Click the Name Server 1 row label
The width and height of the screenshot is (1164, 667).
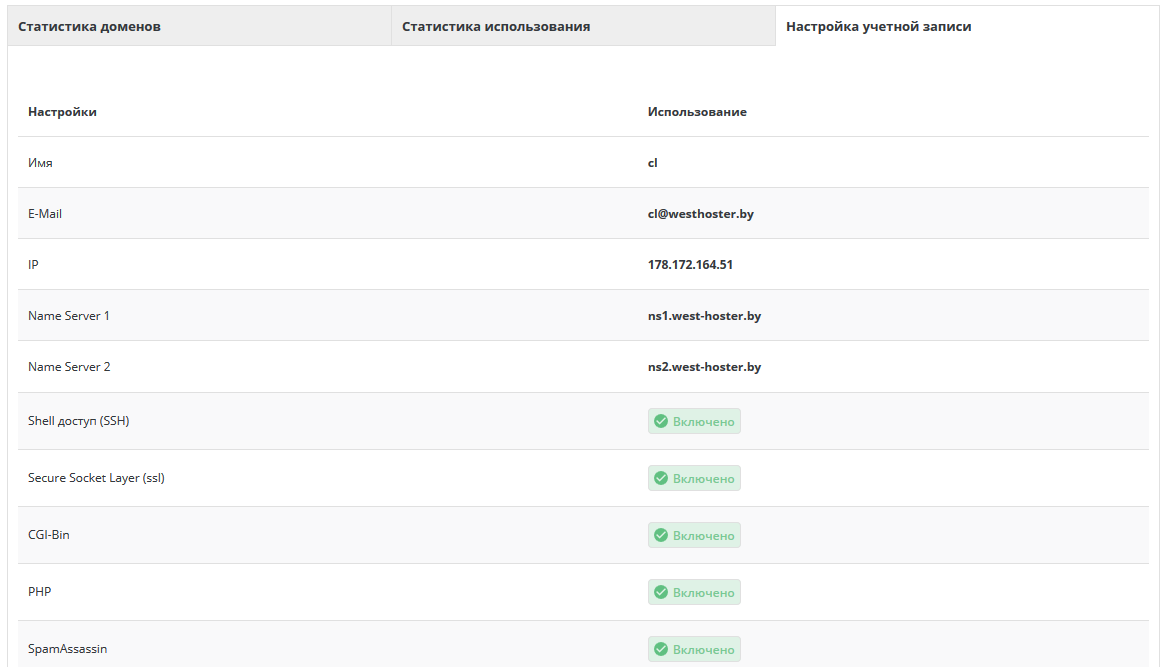69,316
